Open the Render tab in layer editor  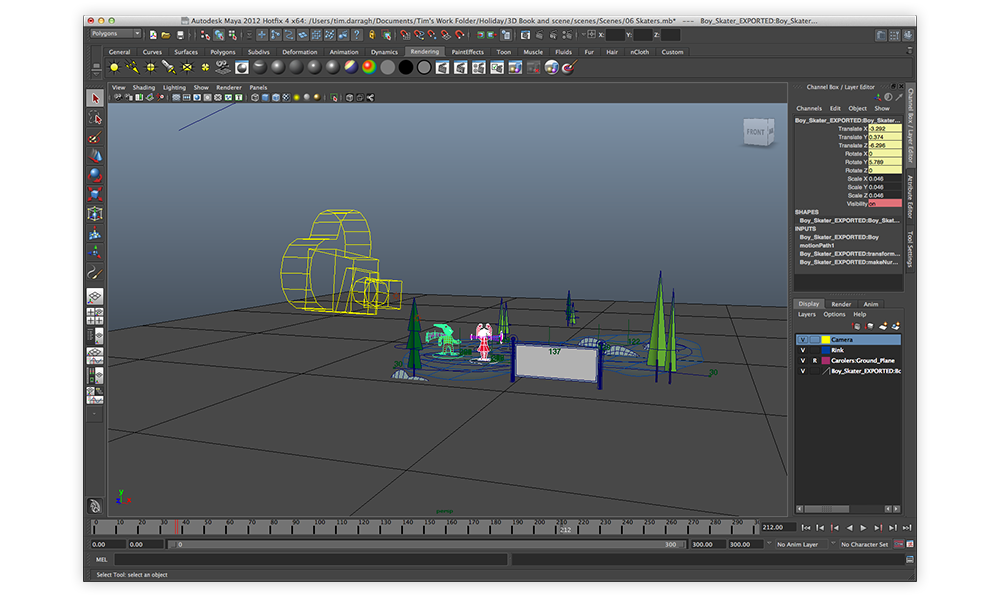(841, 304)
